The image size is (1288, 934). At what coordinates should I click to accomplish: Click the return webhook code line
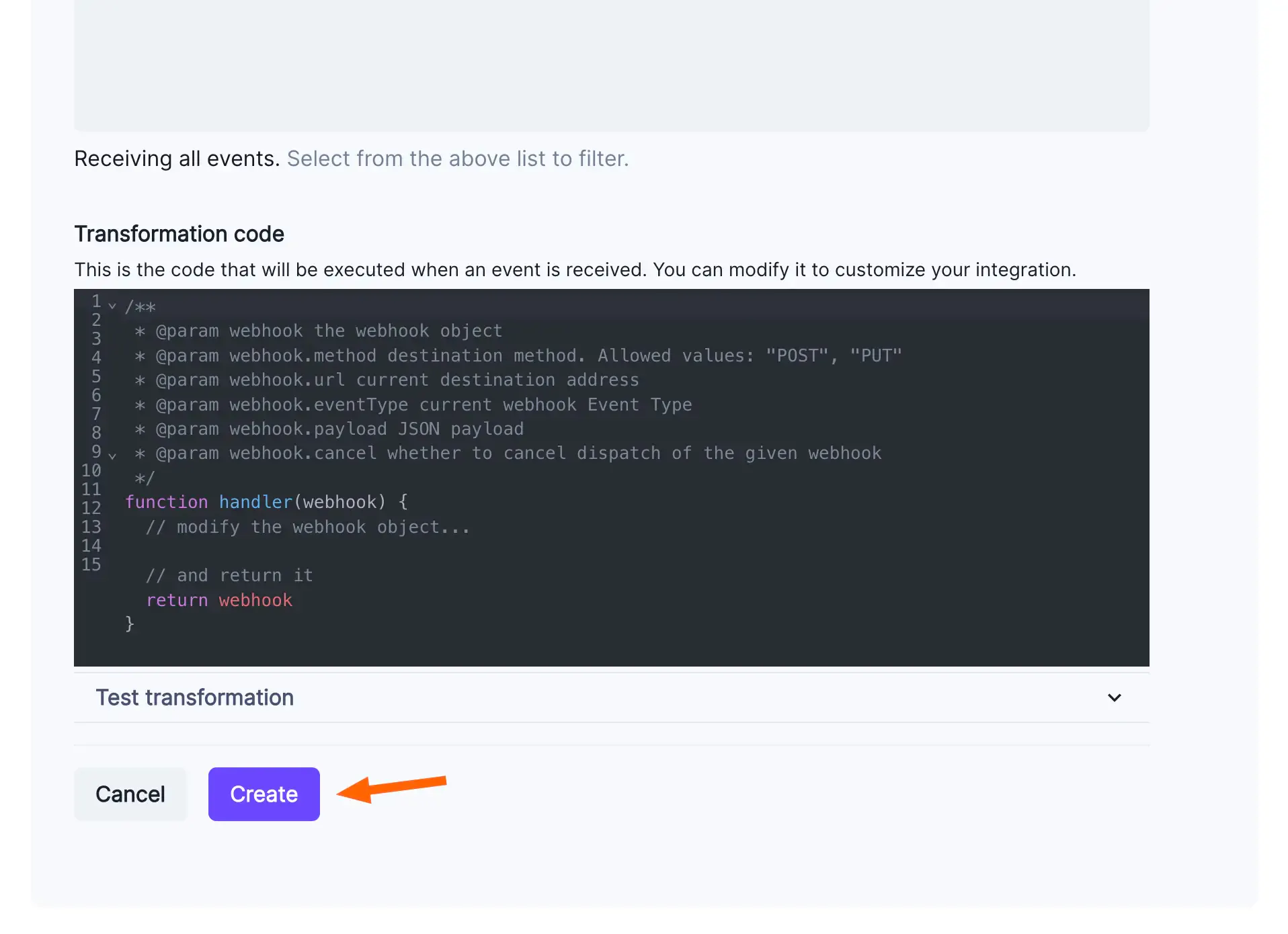pos(219,600)
